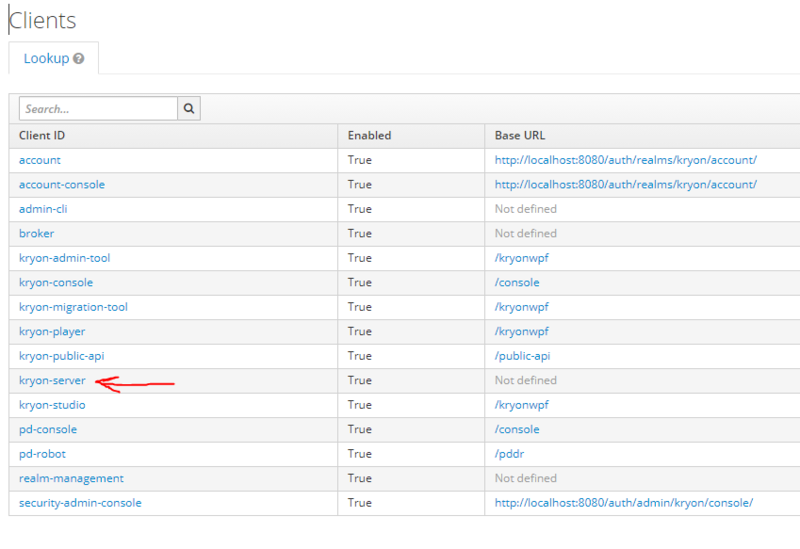Click the /pddr base URL

509,454
